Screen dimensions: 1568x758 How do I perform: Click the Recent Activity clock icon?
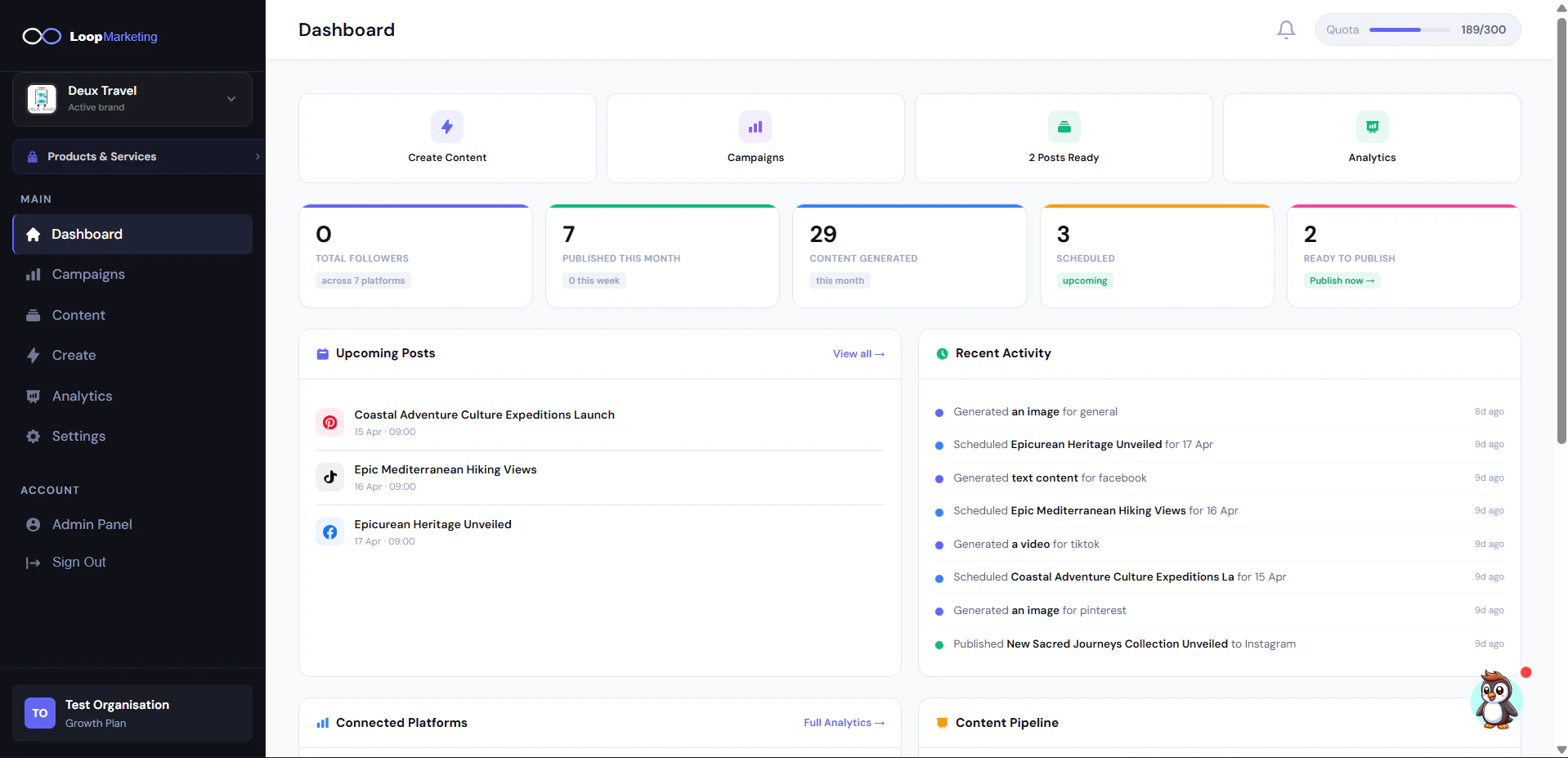click(x=942, y=353)
